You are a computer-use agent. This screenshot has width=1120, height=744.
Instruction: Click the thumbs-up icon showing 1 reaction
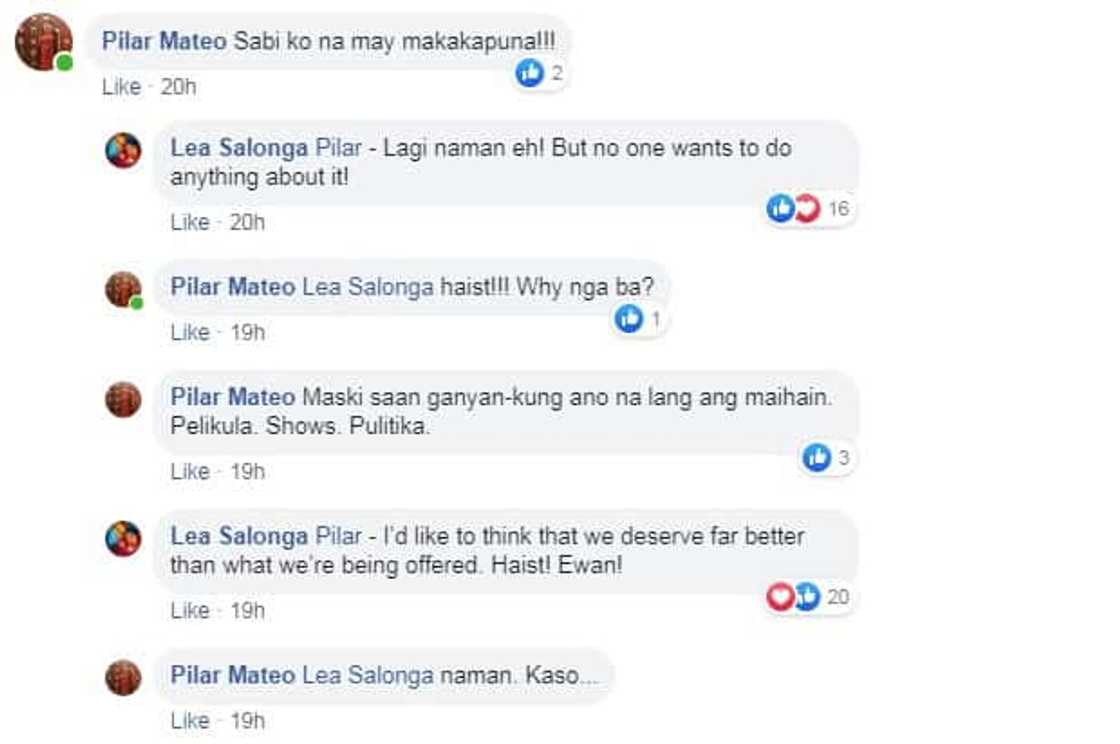point(629,318)
